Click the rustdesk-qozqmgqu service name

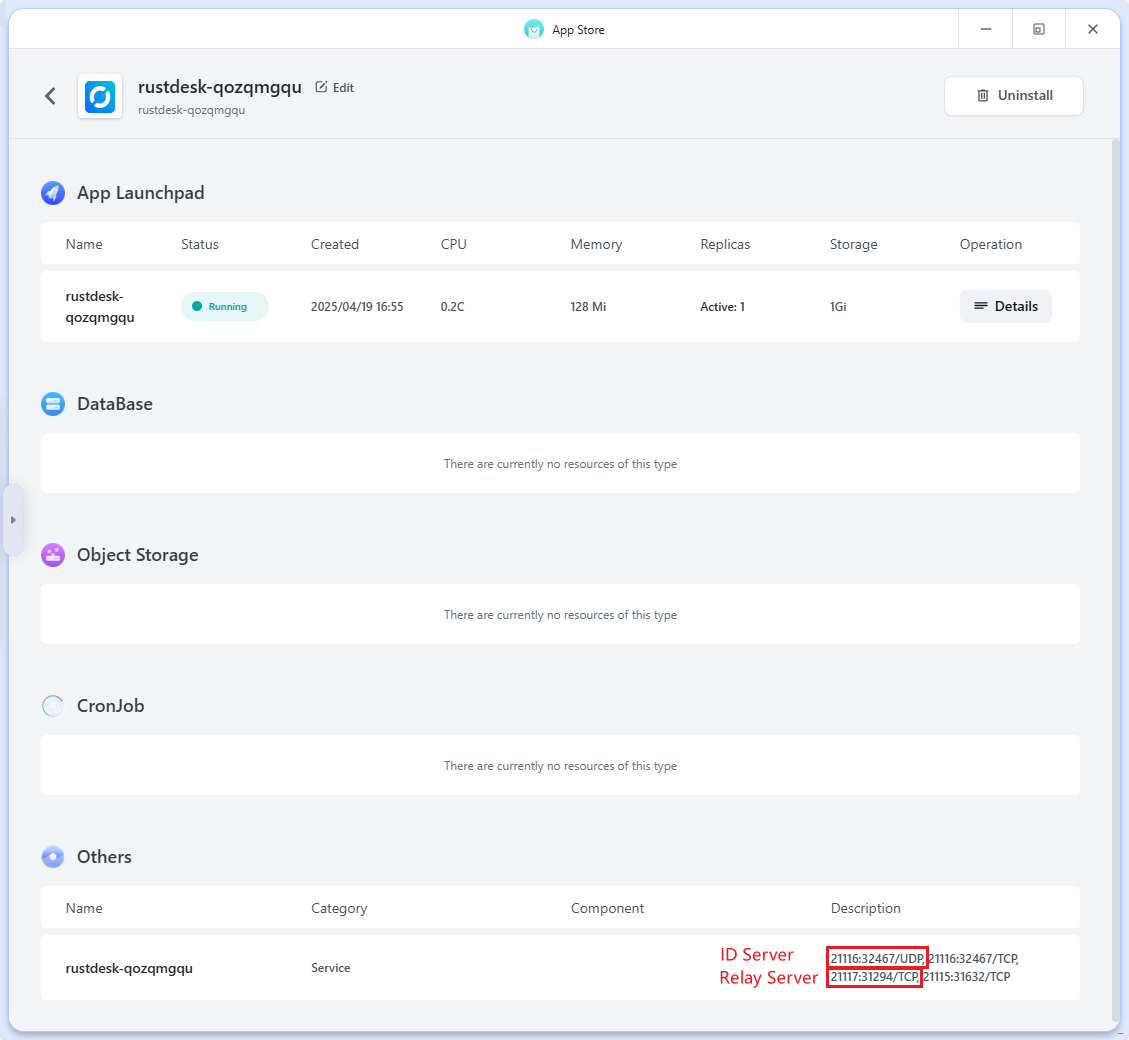tap(129, 968)
